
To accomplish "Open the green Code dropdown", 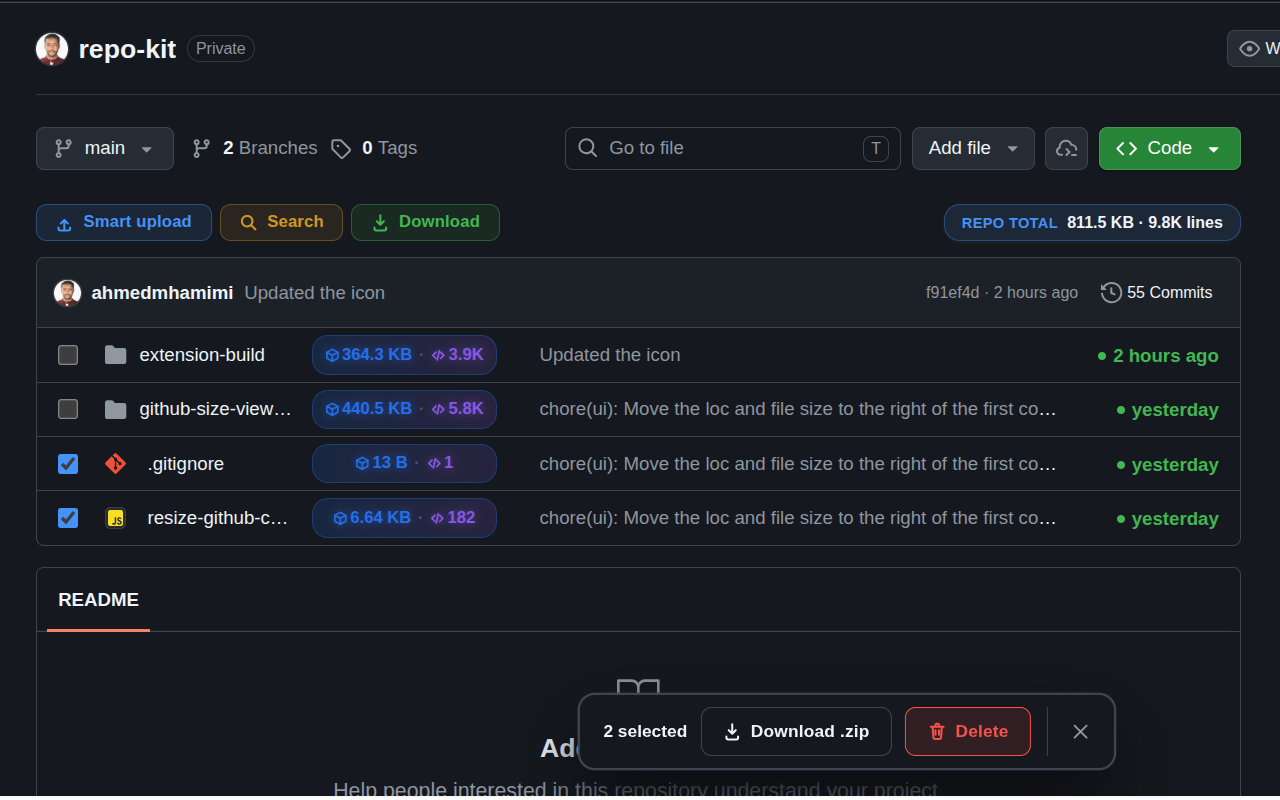I will coord(1170,148).
